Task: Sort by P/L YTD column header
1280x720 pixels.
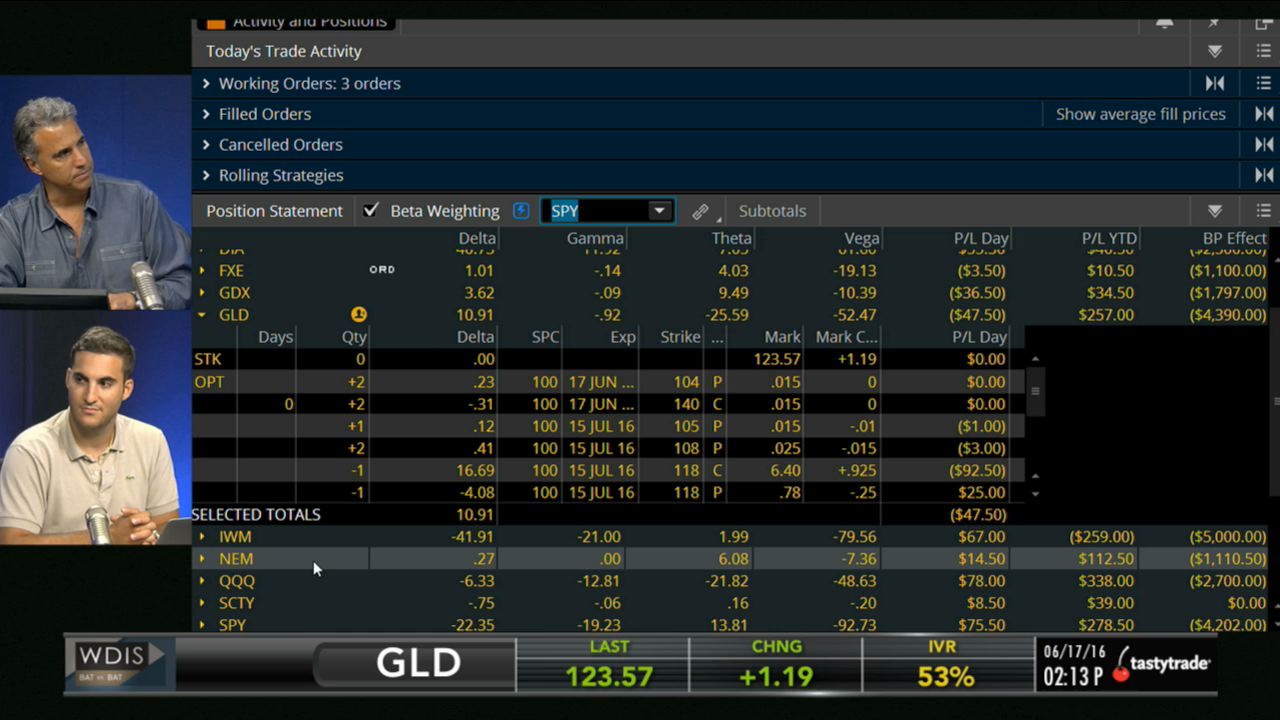Action: (x=1109, y=238)
